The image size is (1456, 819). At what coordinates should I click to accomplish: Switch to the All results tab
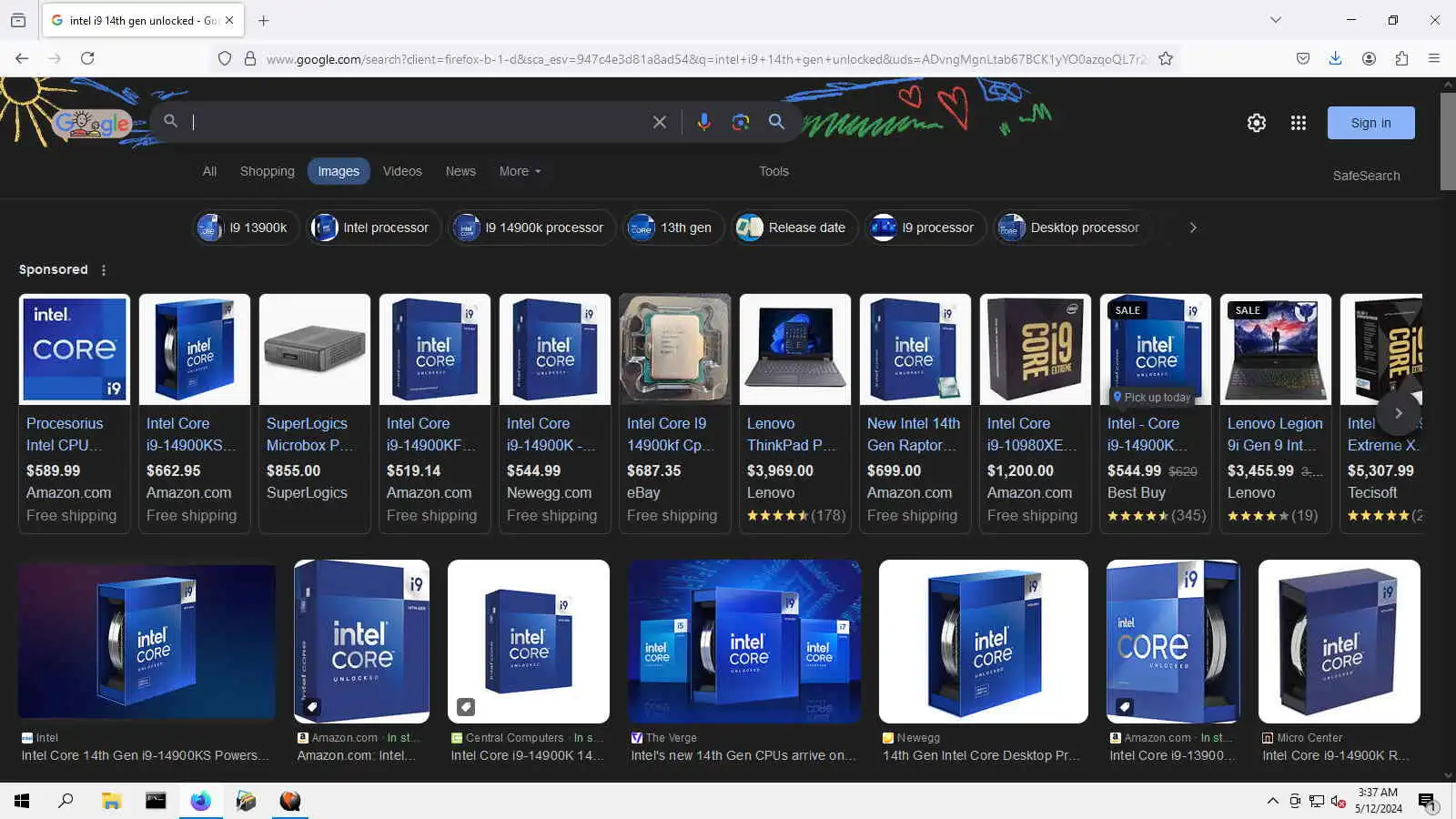[x=209, y=171]
